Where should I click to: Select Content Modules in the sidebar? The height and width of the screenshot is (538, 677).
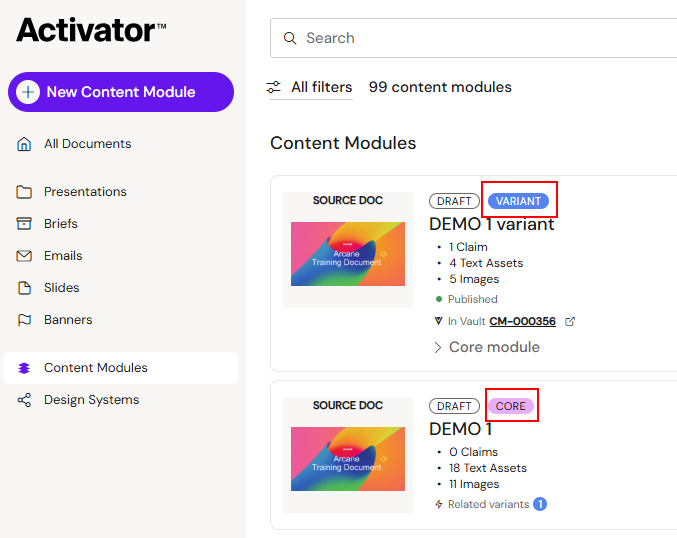click(121, 368)
